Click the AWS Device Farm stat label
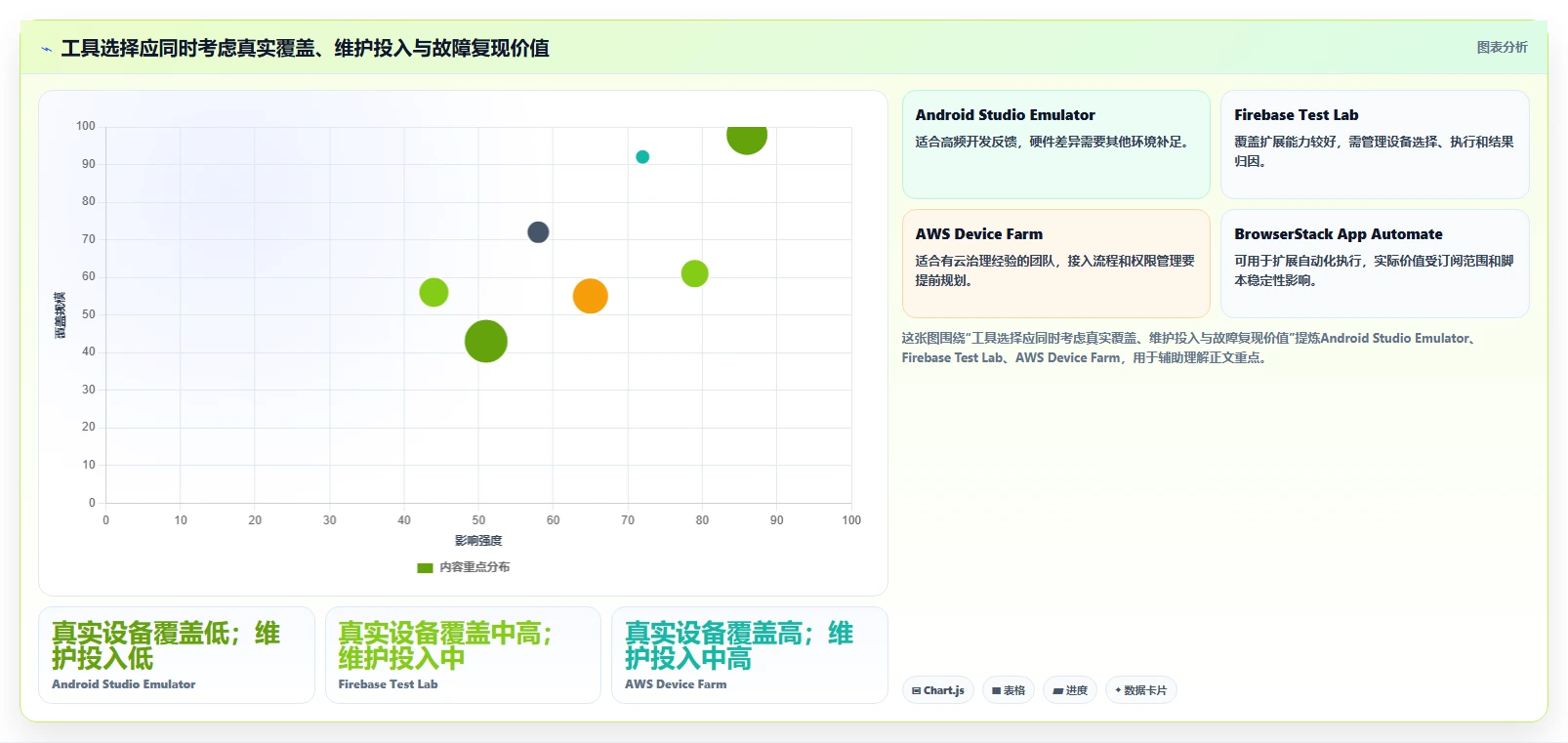The width and height of the screenshot is (1568, 743). pos(676,684)
